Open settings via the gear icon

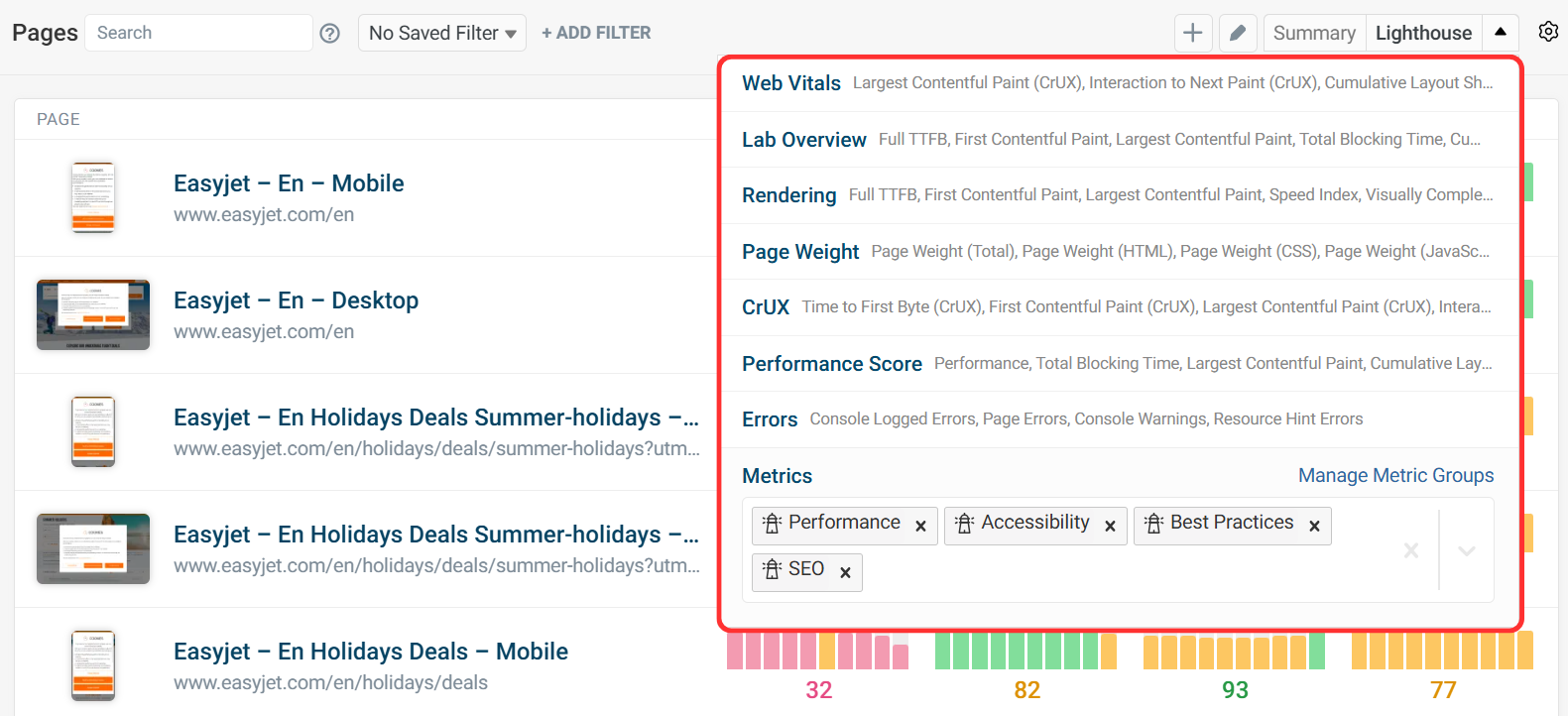point(1548,32)
